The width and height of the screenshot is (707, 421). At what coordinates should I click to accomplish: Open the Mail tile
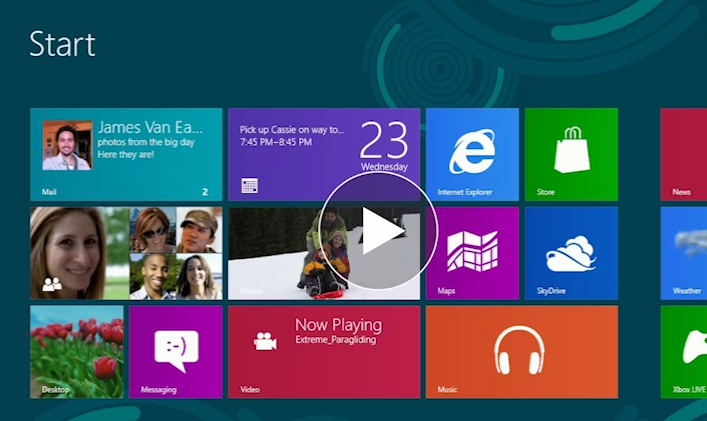(126, 154)
